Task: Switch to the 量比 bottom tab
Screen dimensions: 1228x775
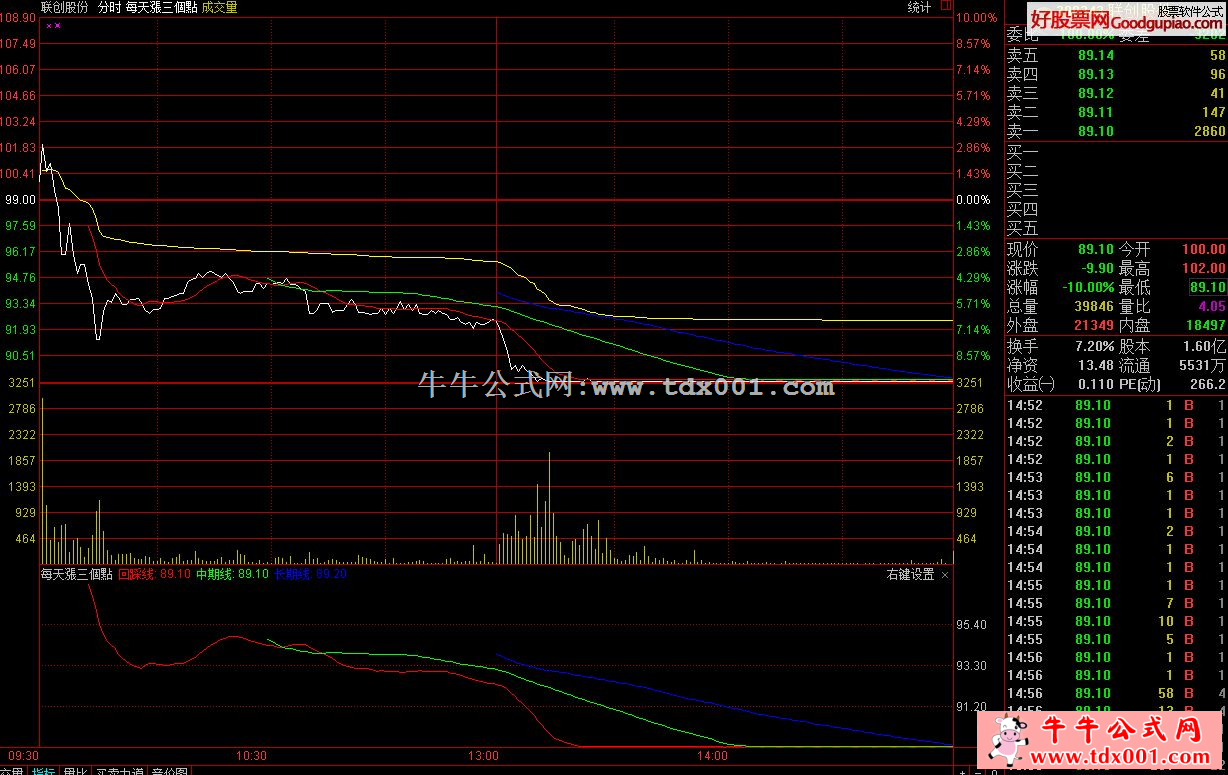Action: pyautogui.click(x=75, y=770)
